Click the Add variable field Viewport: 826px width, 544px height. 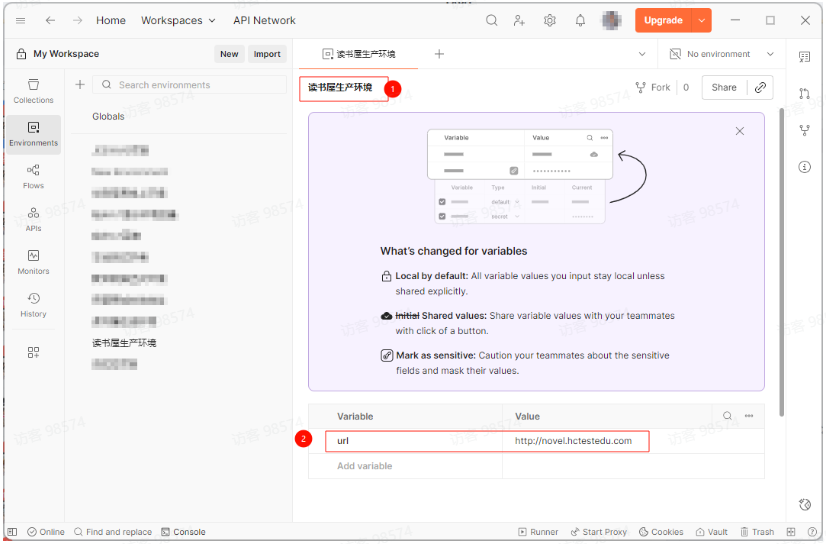406,466
